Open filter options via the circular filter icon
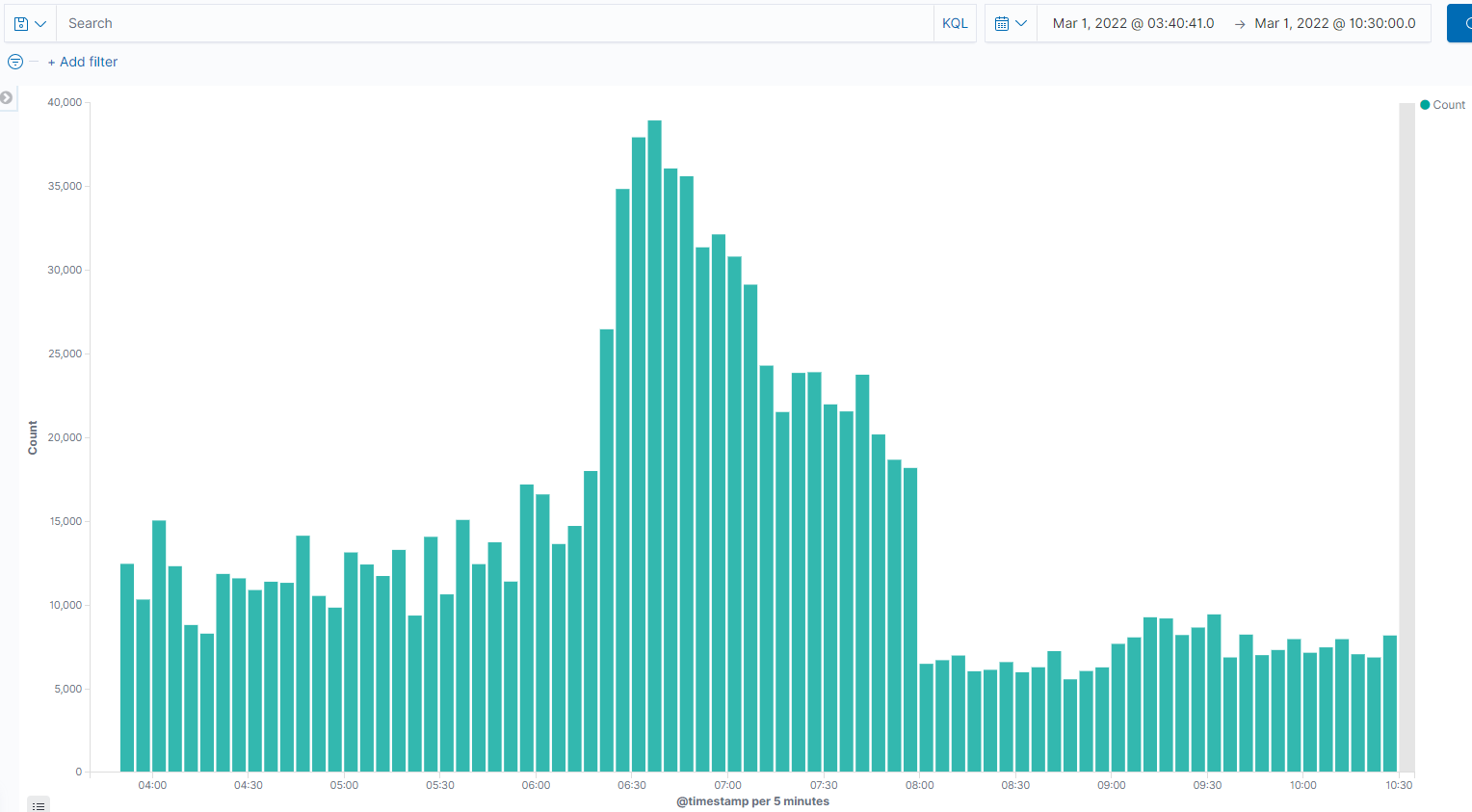Viewport: 1472px width, 812px height. point(14,61)
